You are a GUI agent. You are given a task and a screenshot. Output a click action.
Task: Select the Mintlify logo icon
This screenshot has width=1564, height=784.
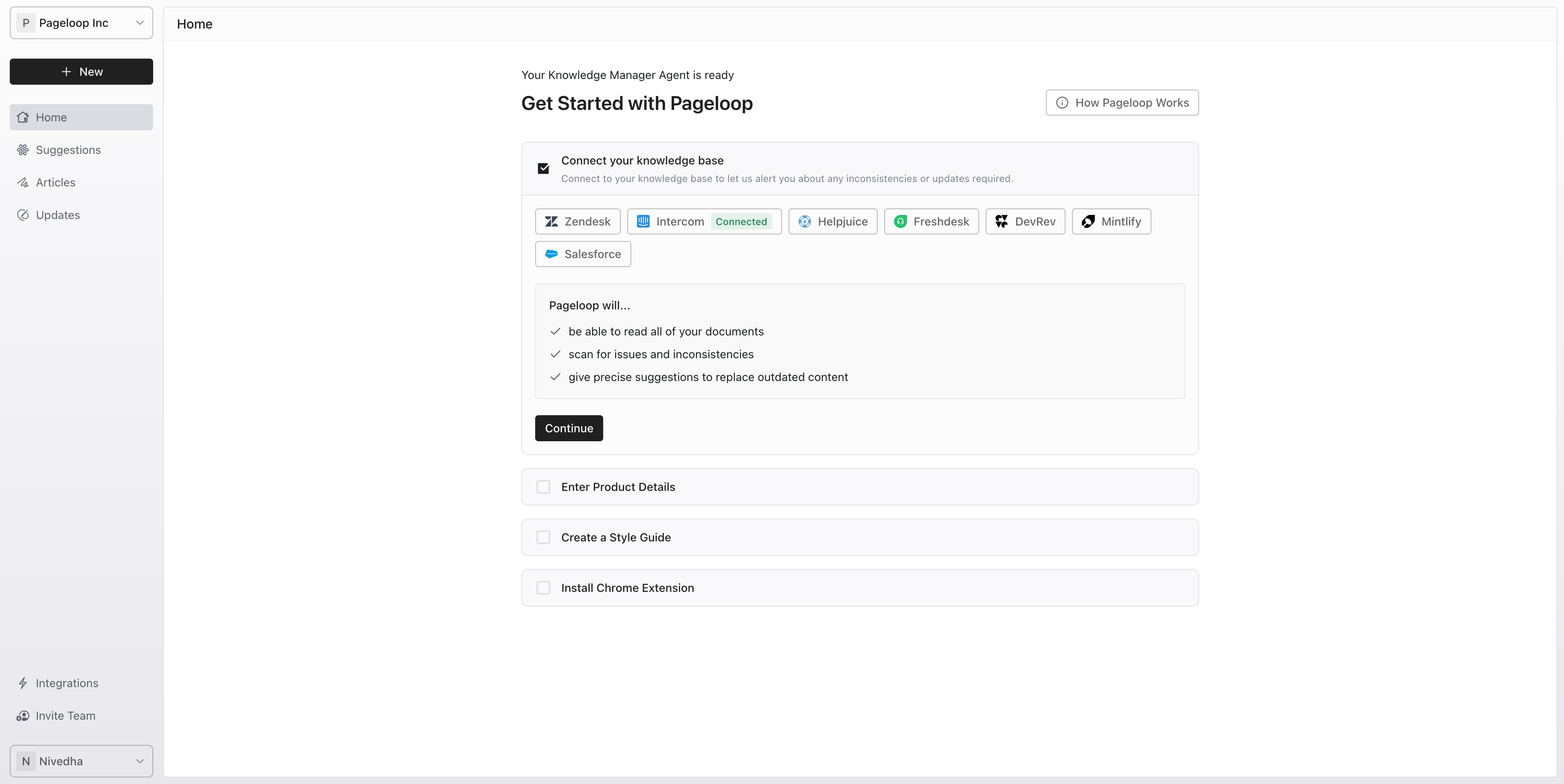click(1088, 221)
